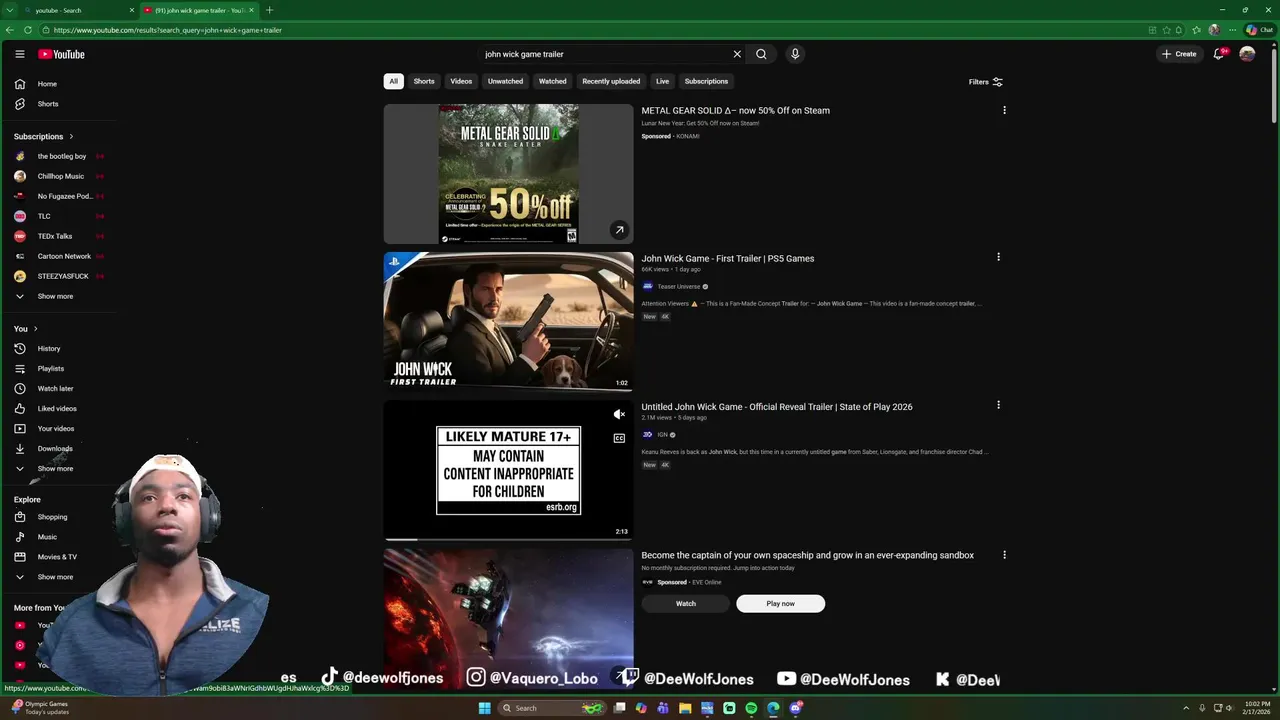The image size is (1280, 720).
Task: Open the Metal Gear Solid ad external link icon
Action: point(619,230)
